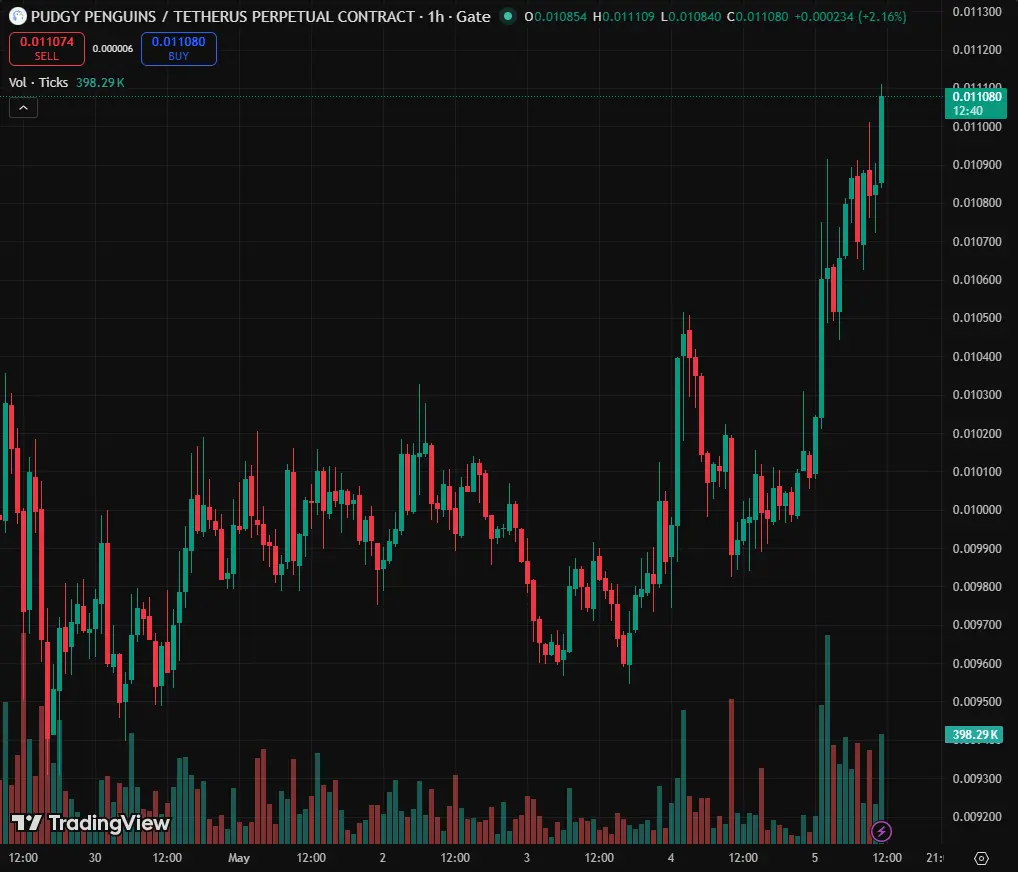The height and width of the screenshot is (872, 1018).
Task: Click the '4' date label on time axis
Action: point(671,858)
